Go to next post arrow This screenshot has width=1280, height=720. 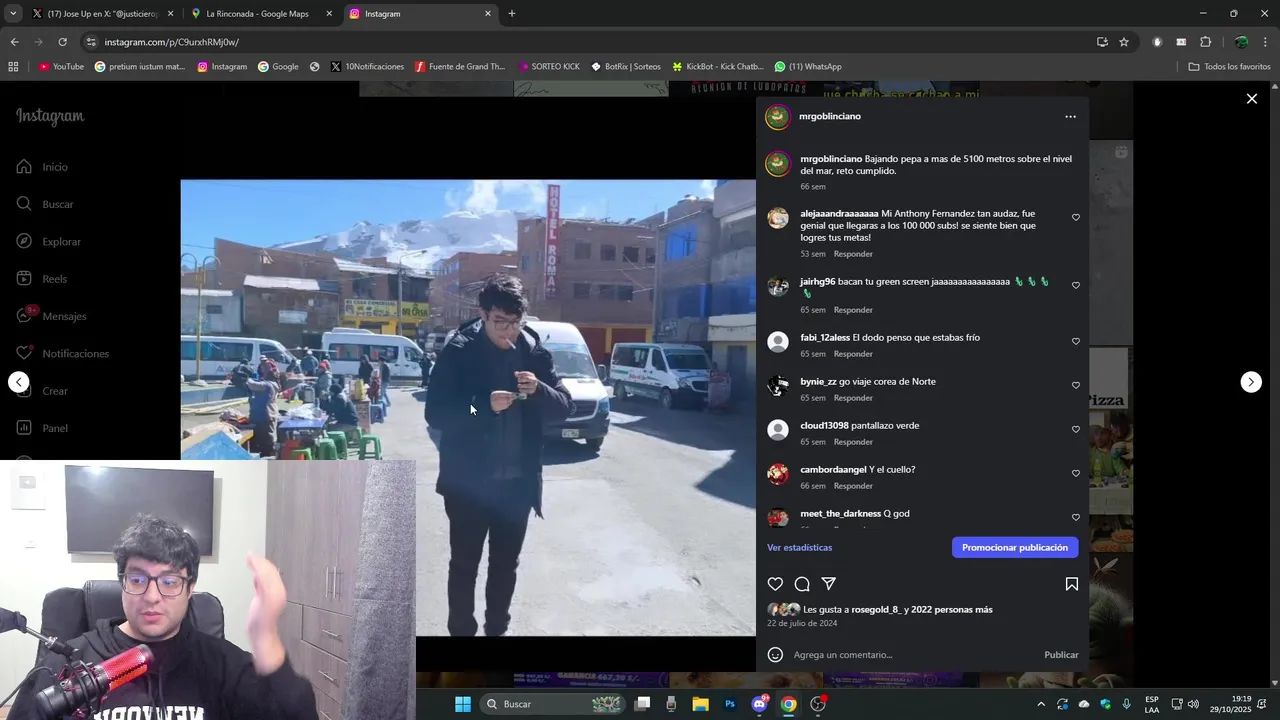tap(1251, 382)
